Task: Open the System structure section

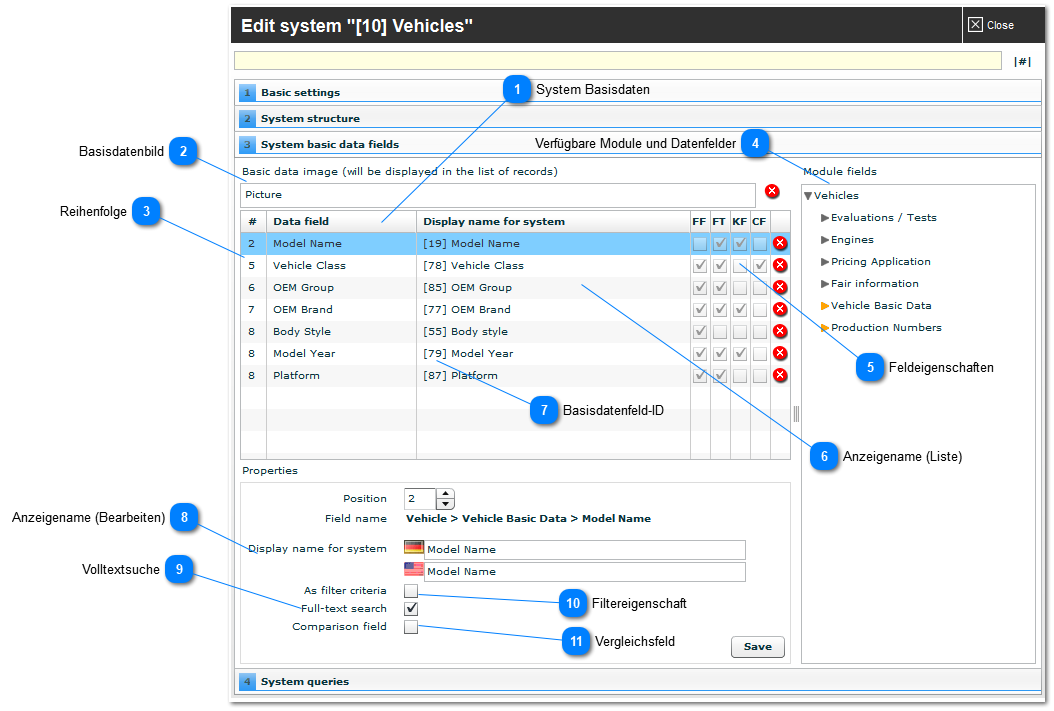Action: click(x=639, y=118)
